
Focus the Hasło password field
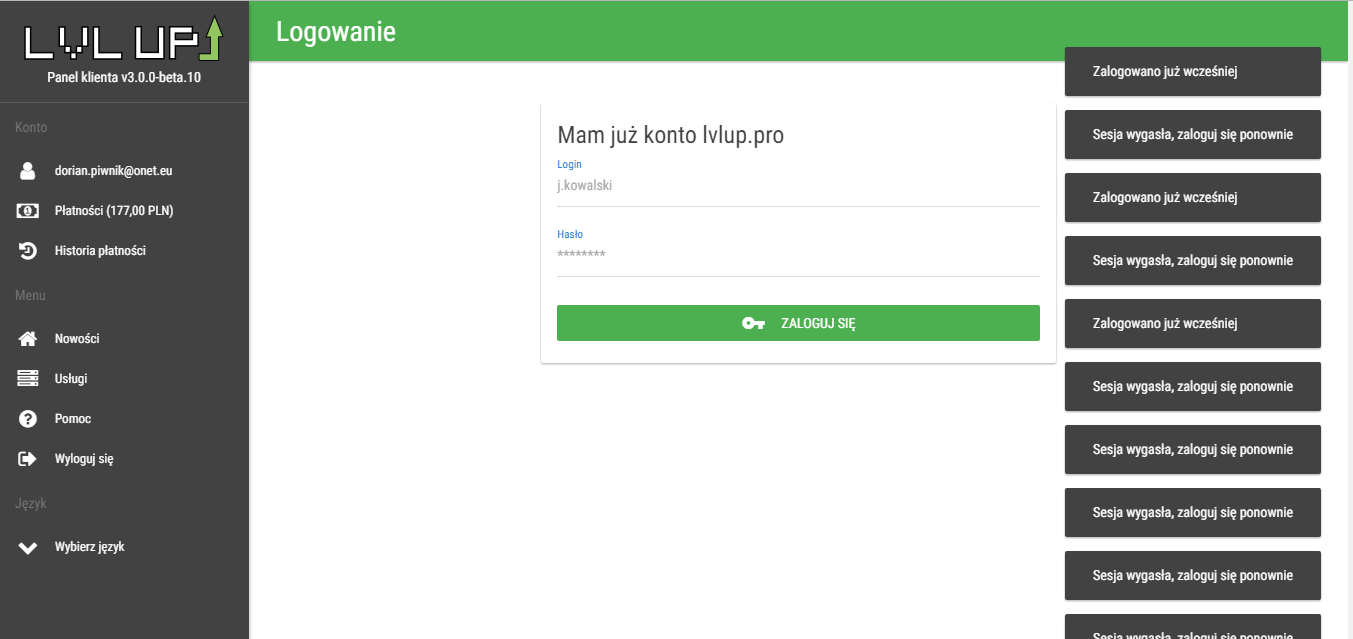[x=797, y=256]
